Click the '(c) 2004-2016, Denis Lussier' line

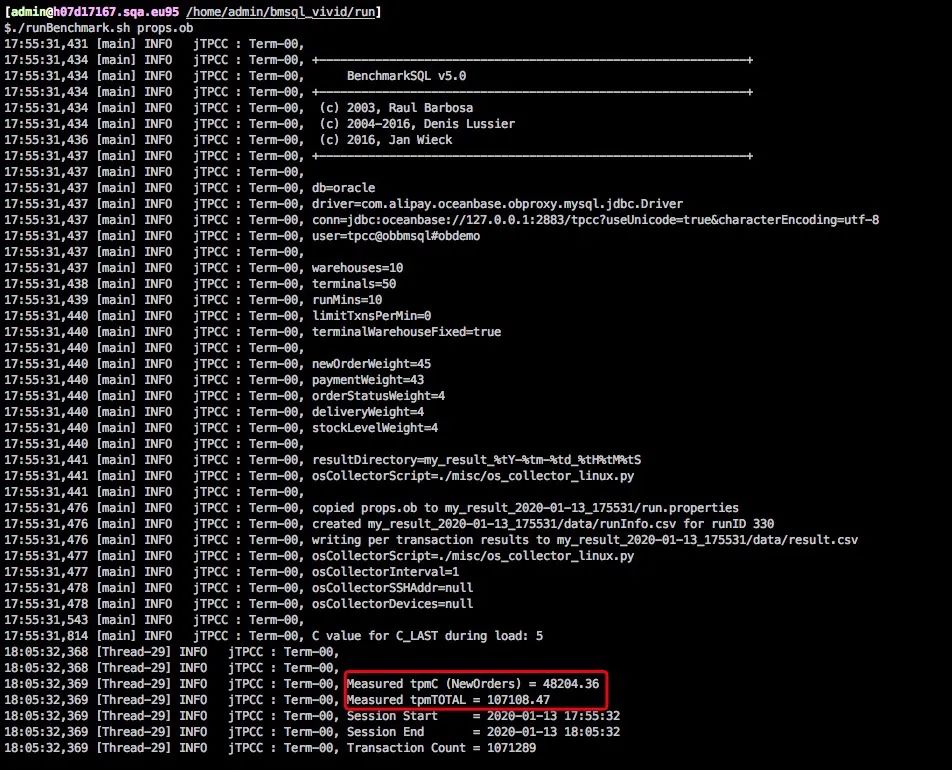click(x=417, y=124)
